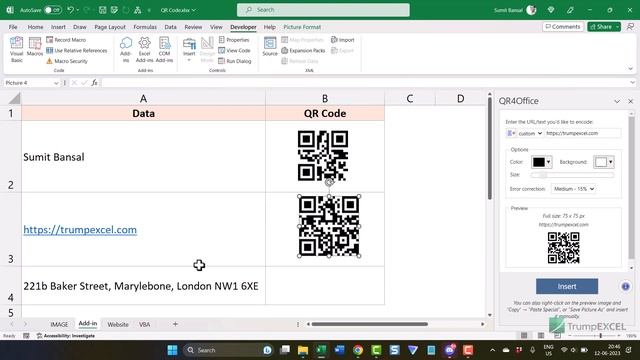Click the Excel search box
This screenshot has height=360, width=640.
(x=323, y=10)
